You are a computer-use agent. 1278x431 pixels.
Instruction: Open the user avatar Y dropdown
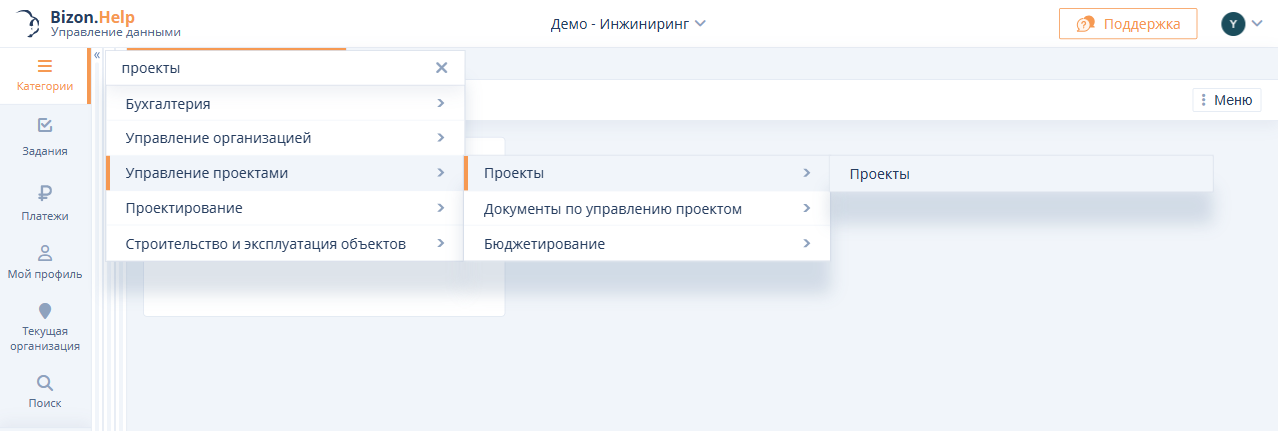coord(1242,24)
